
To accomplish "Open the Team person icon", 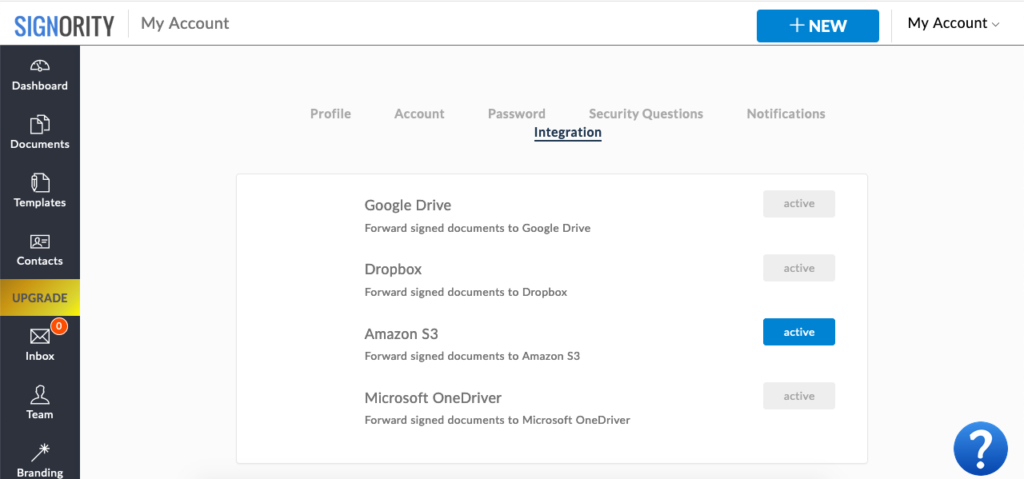I will (40, 395).
